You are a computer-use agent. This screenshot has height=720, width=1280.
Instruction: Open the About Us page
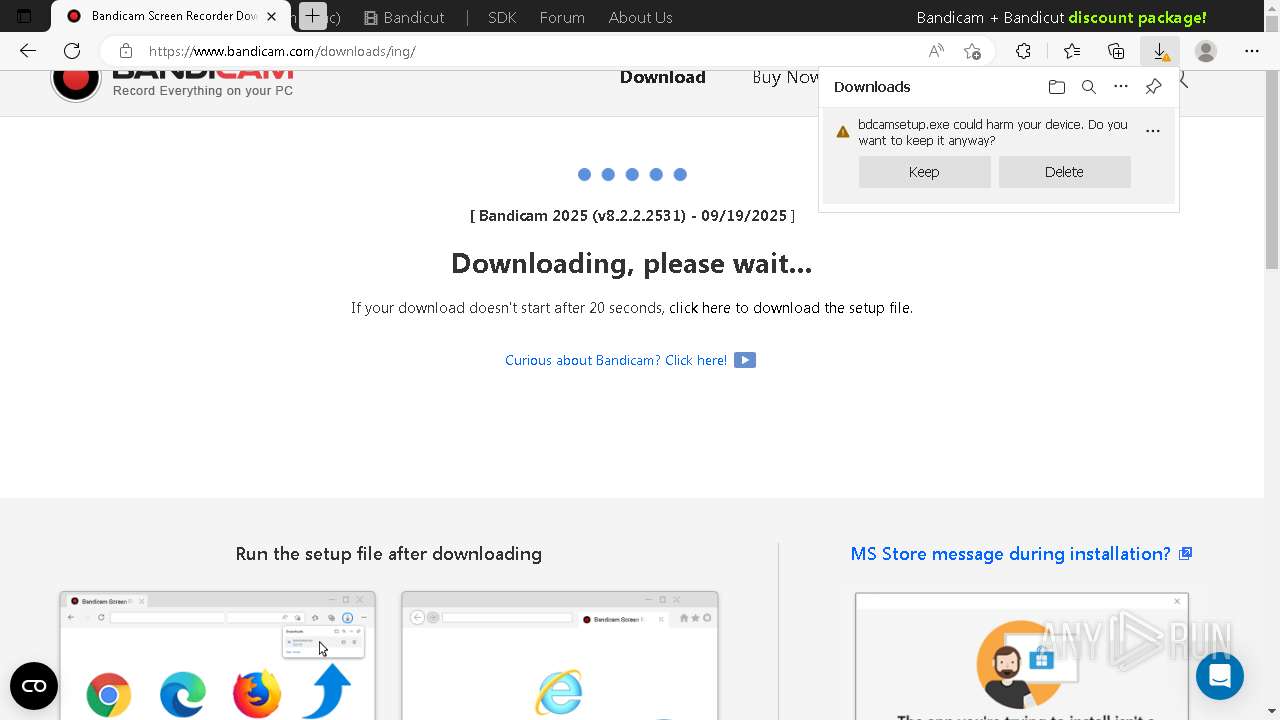640,17
